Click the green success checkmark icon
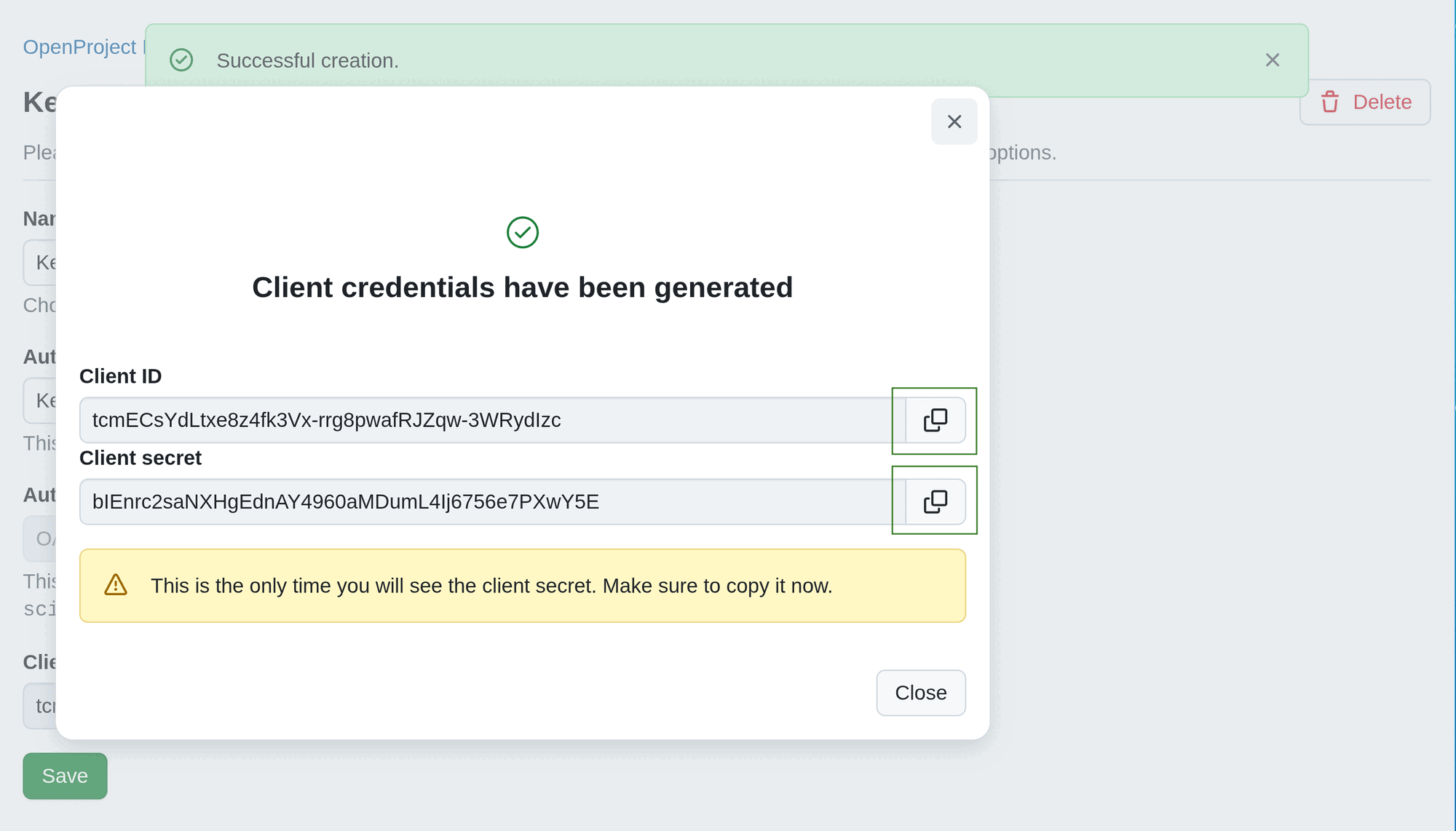The width and height of the screenshot is (1456, 831). [522, 232]
